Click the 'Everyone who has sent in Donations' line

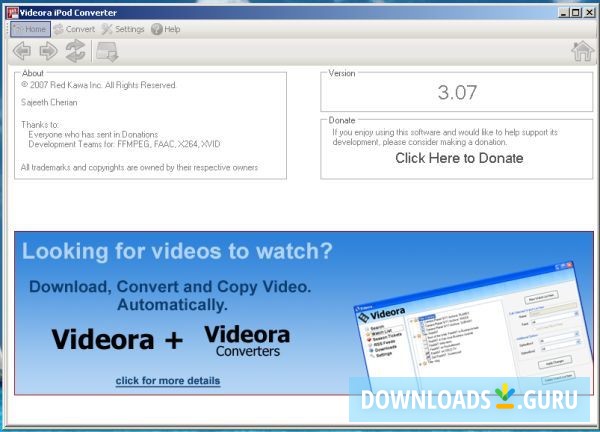point(93,135)
